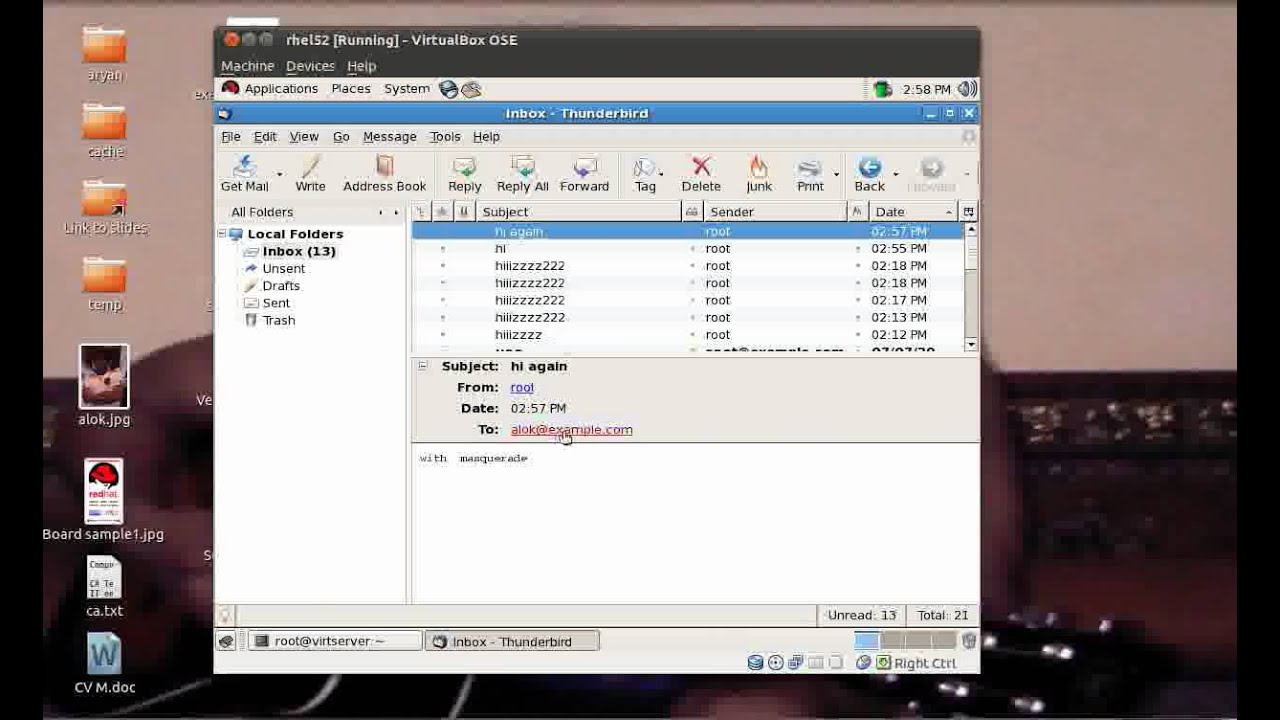This screenshot has height=720, width=1280.
Task: Open the Back history dropdown arrow
Action: [895, 173]
